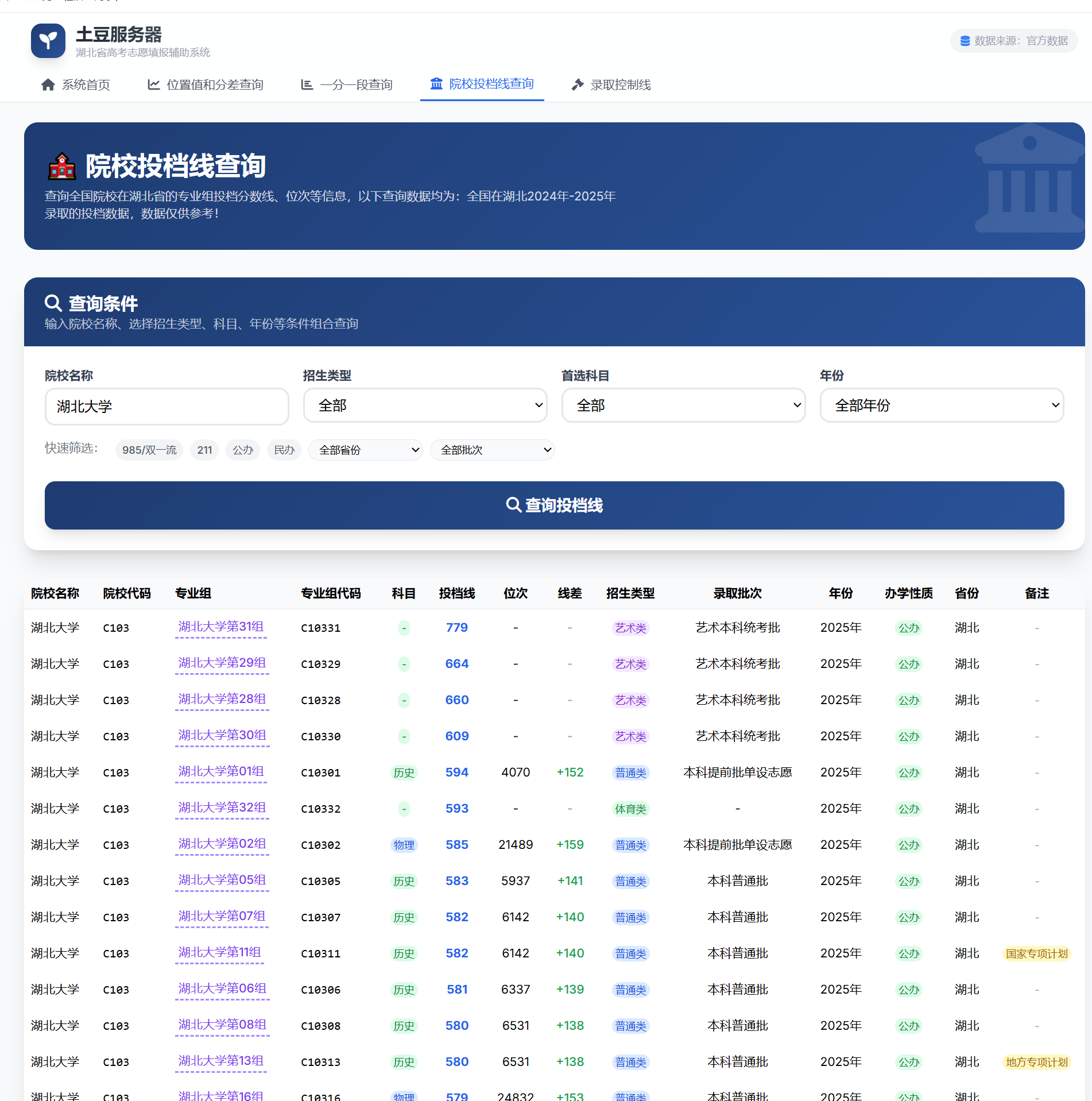Click the school emoji in the banner title
The height and width of the screenshot is (1101, 1092).
61,167
